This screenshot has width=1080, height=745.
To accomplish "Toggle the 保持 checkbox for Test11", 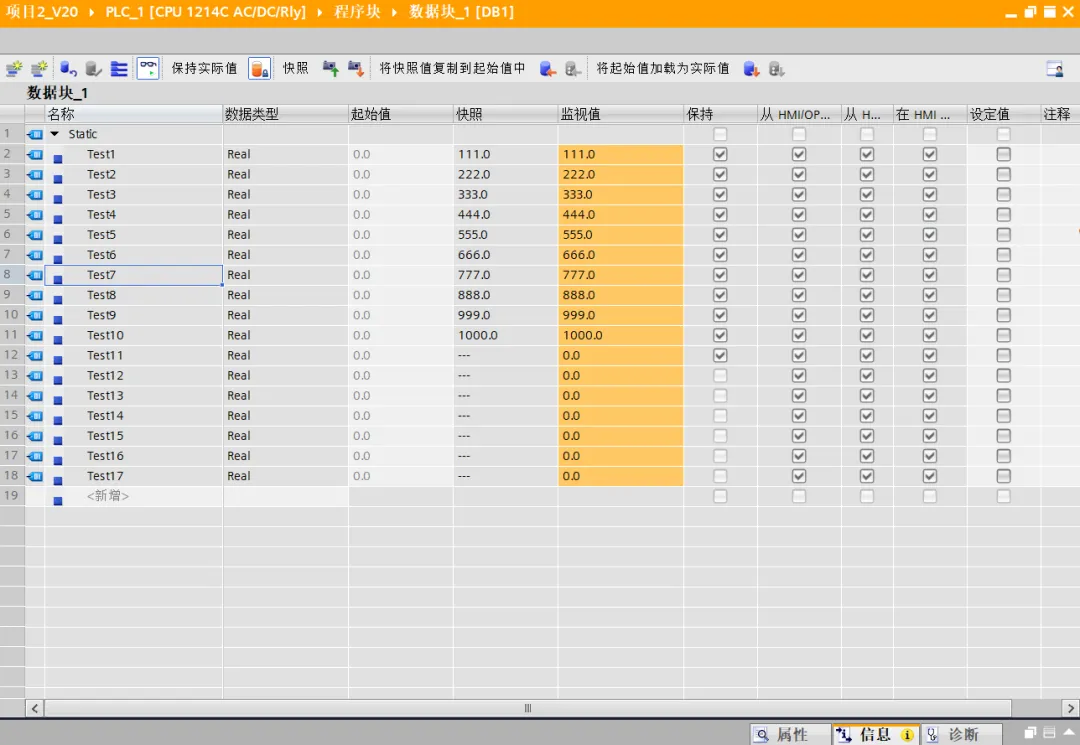I will tap(720, 355).
